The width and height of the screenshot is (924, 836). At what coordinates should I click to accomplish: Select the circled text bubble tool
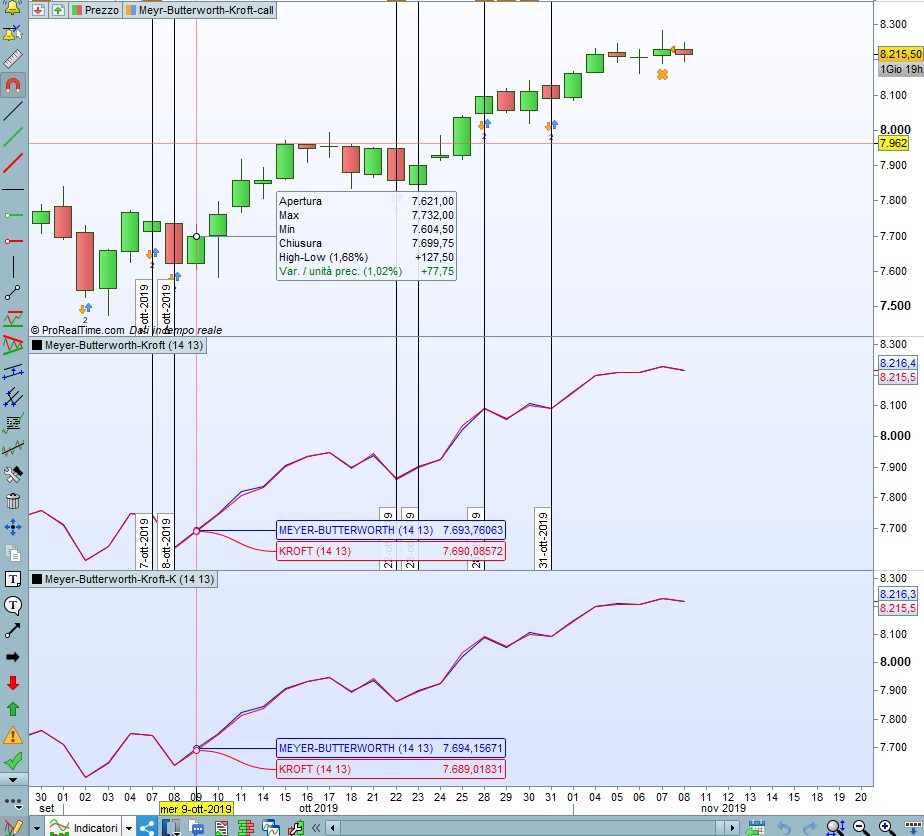point(12,605)
